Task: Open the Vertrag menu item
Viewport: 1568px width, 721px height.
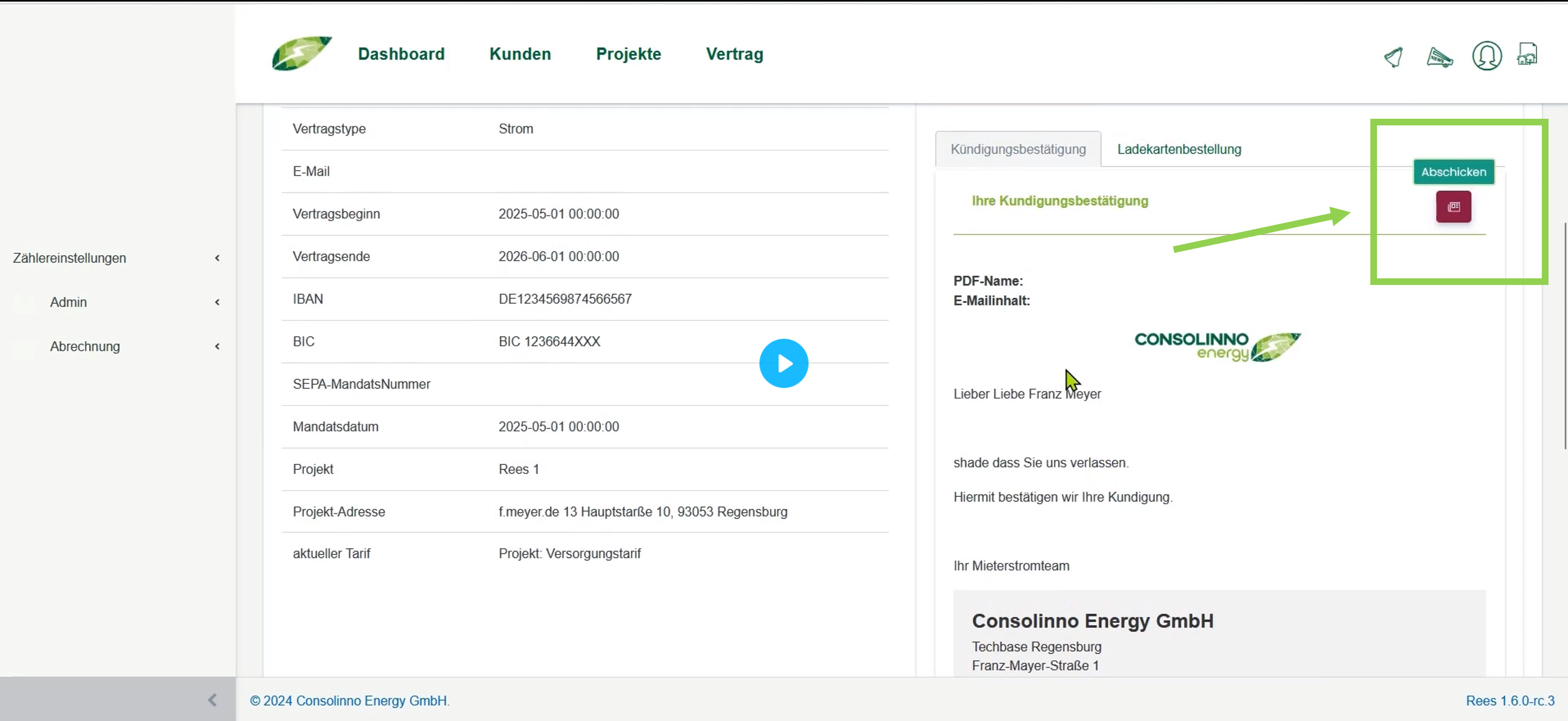Action: pyautogui.click(x=734, y=54)
